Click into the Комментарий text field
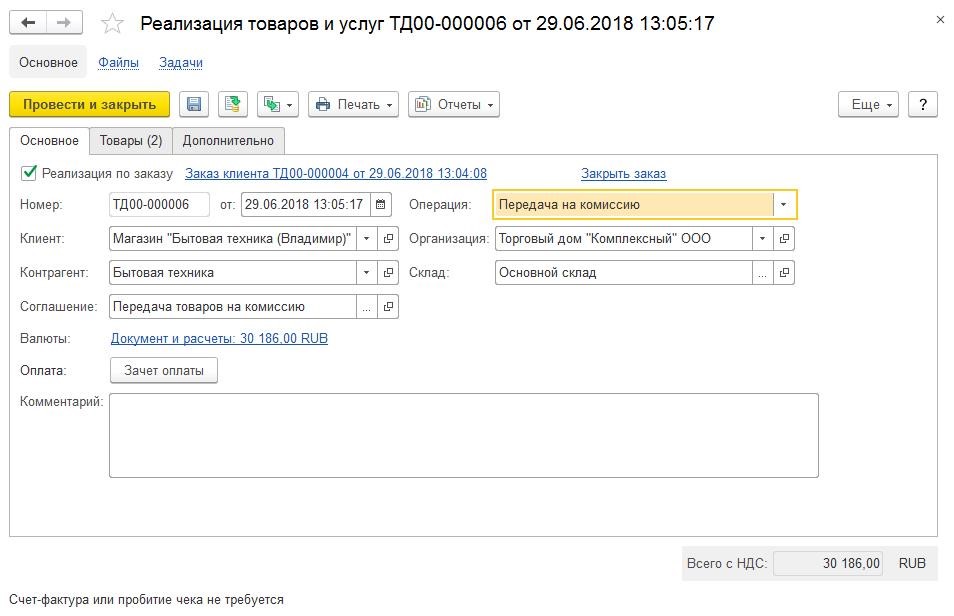This screenshot has width=954, height=616. [x=464, y=435]
